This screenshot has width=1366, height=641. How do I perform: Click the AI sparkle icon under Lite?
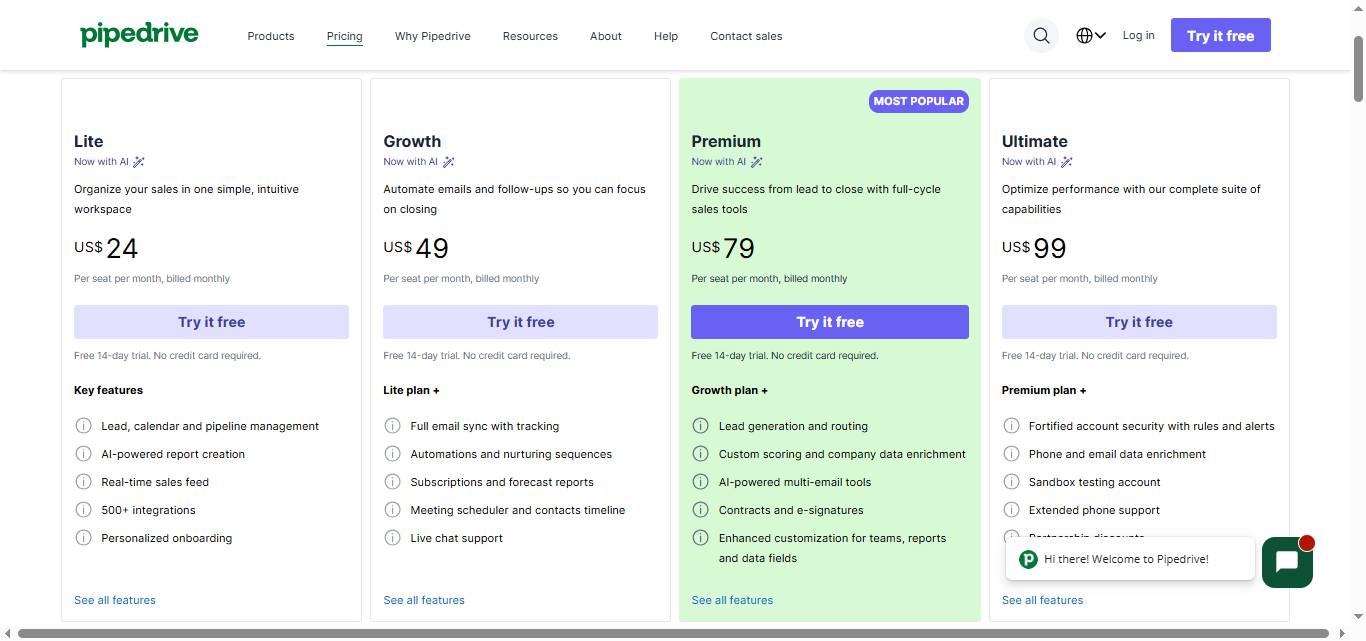139,161
